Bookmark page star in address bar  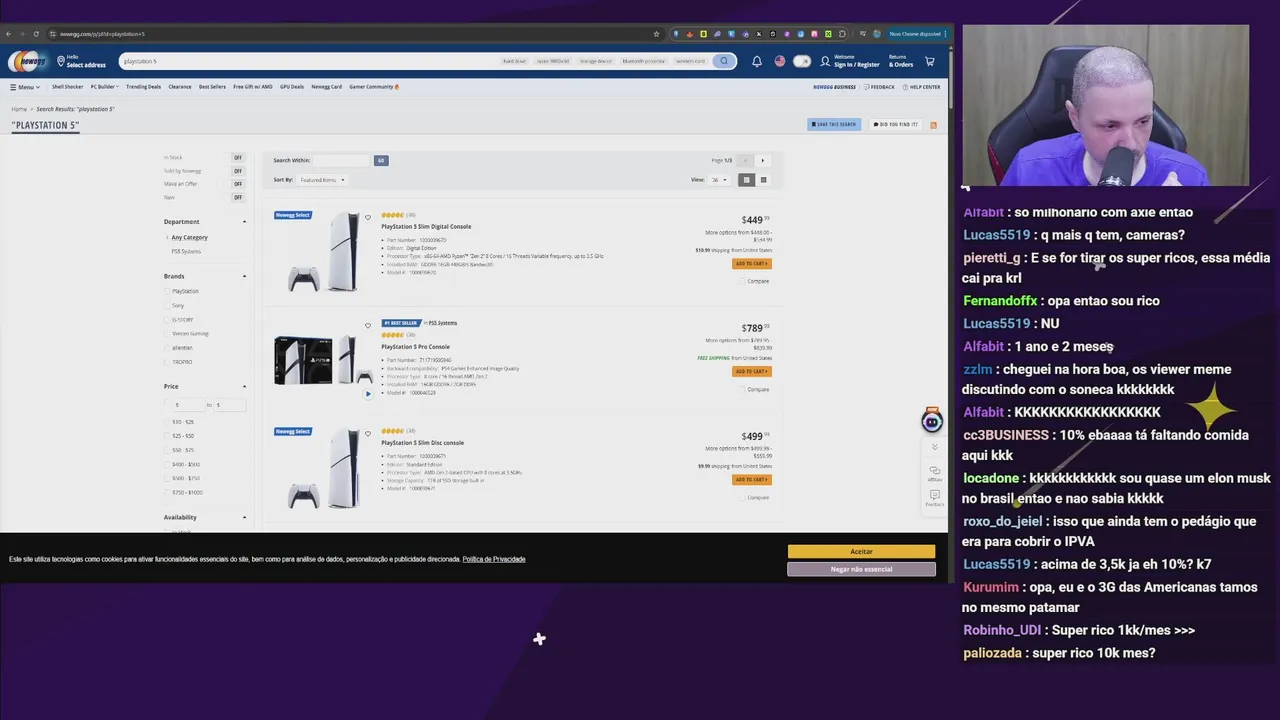tap(656, 34)
